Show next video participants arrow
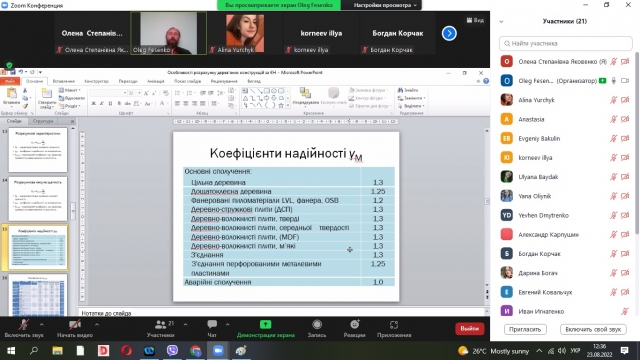This screenshot has width=640, height=360. pos(449,33)
